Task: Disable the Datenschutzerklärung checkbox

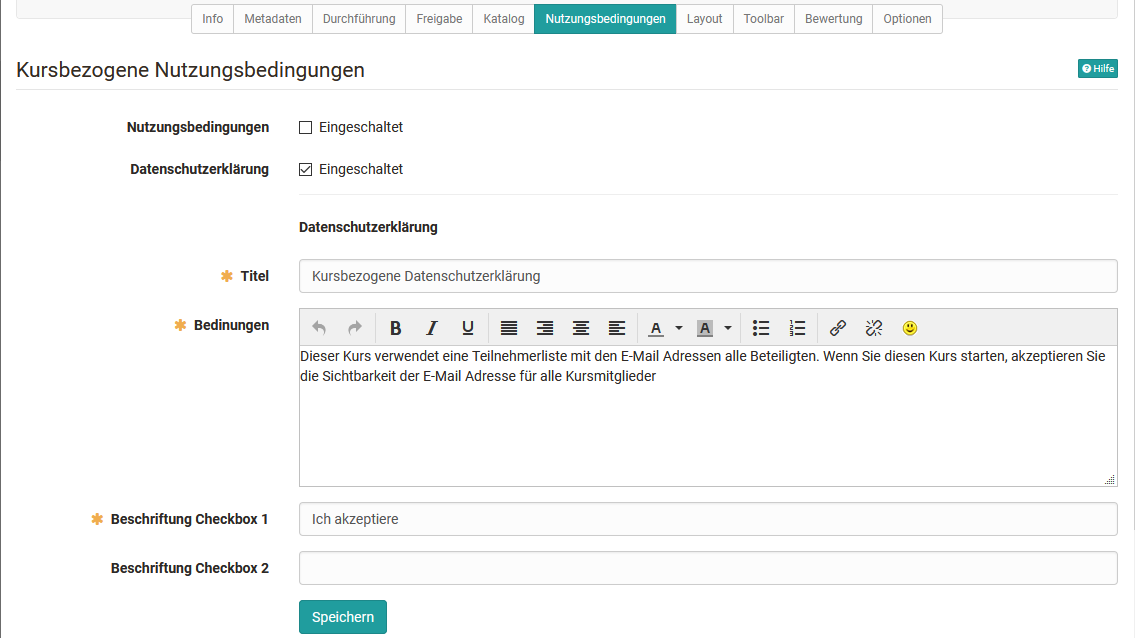Action: click(305, 169)
